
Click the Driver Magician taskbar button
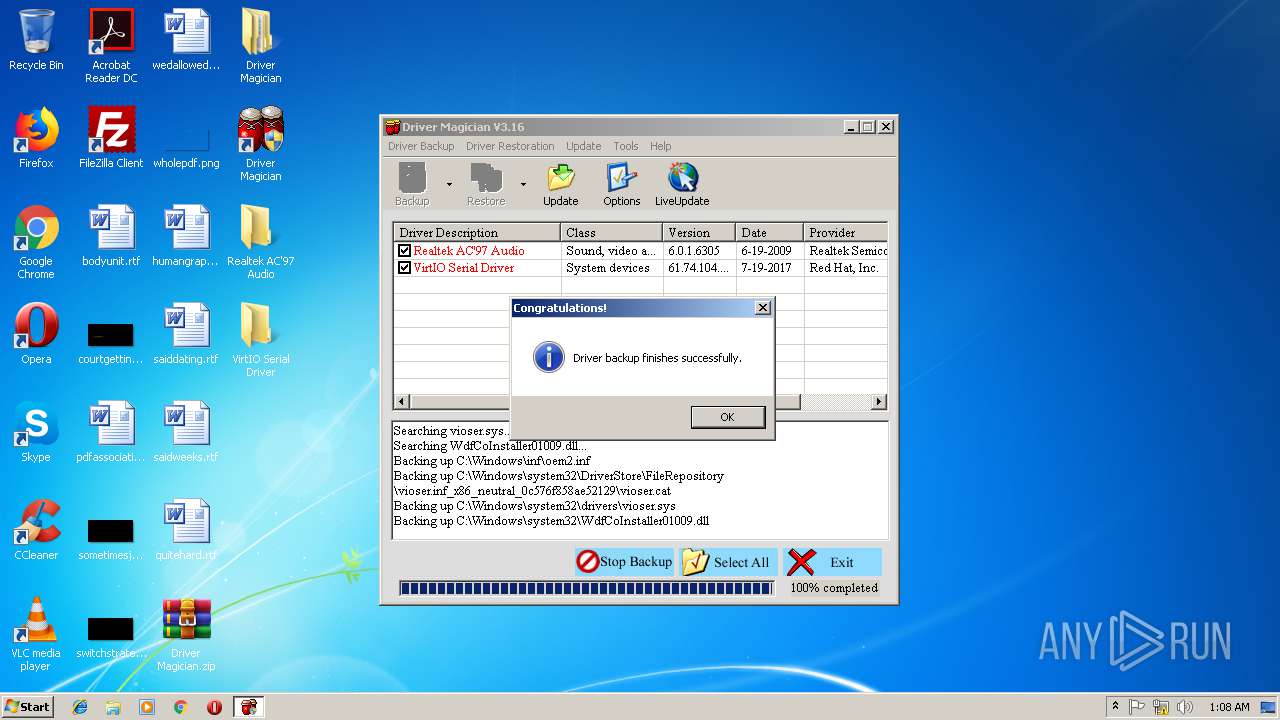(248, 707)
